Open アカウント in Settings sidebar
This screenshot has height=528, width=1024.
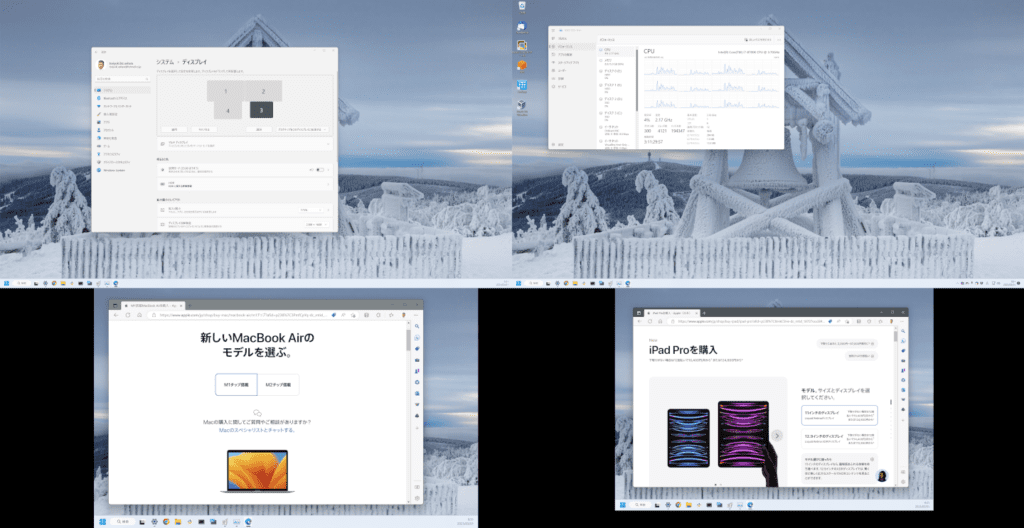coord(122,130)
